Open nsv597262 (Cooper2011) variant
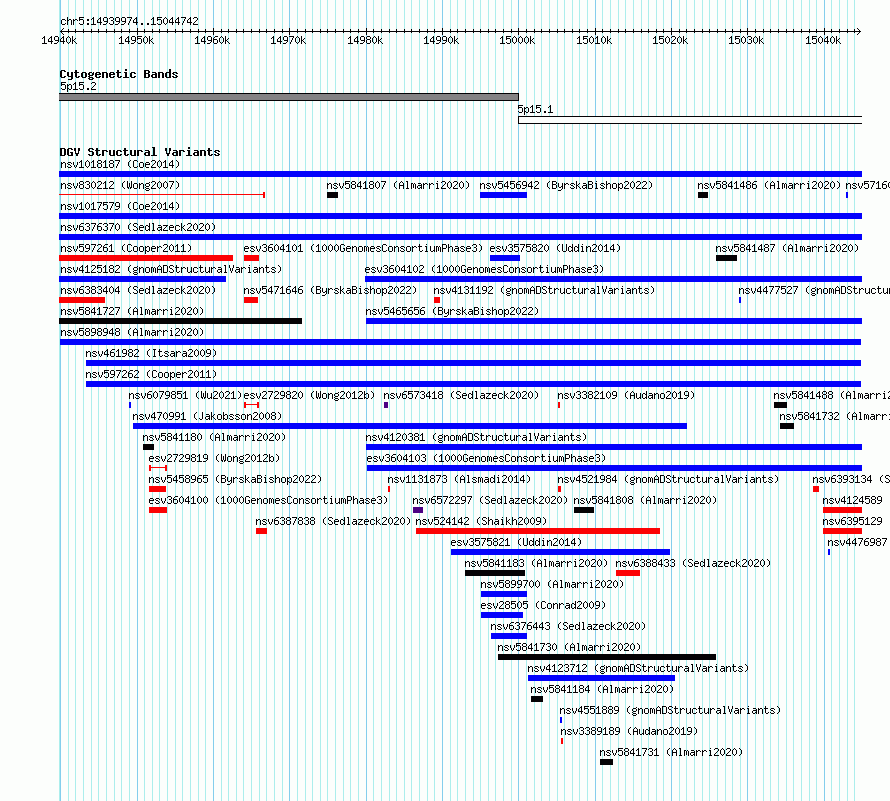Screen dimensions: 890x801 tap(151, 375)
